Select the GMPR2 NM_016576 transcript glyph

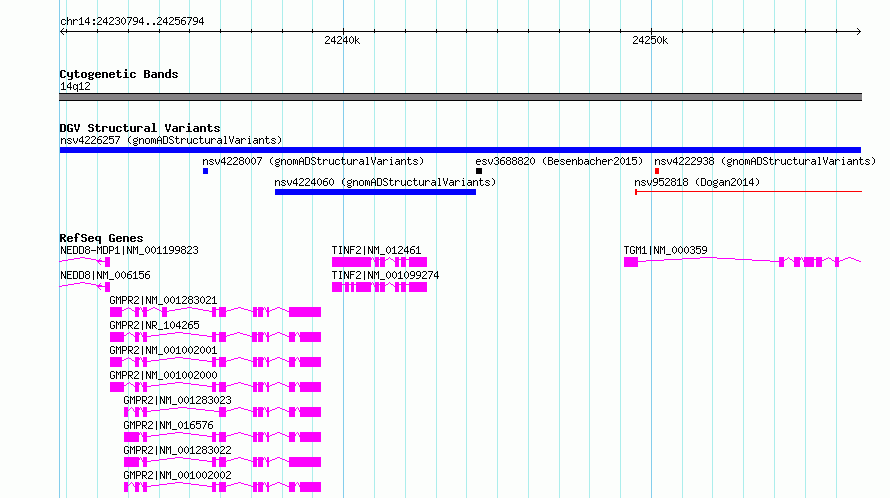[x=222, y=437]
